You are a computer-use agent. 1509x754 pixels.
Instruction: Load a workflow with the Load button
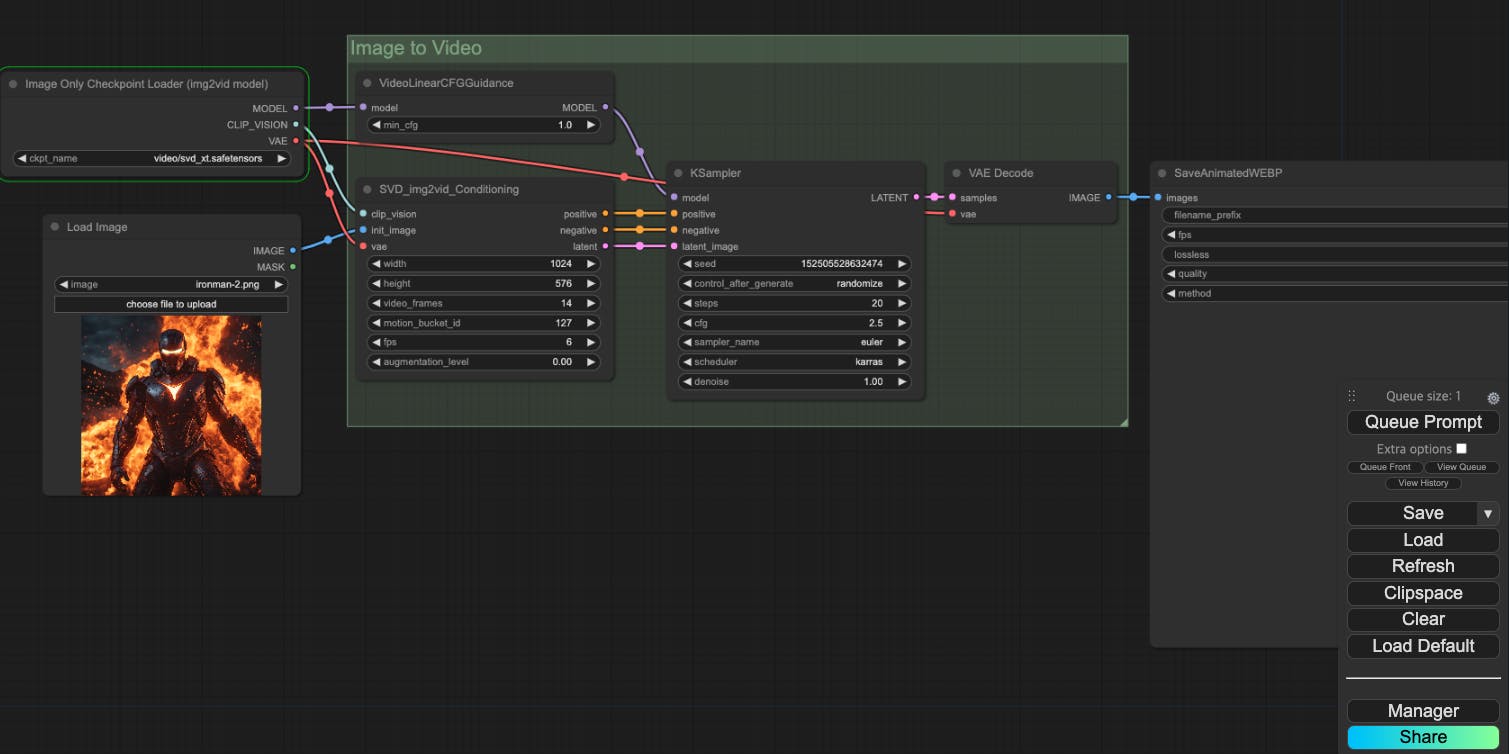tap(1423, 540)
